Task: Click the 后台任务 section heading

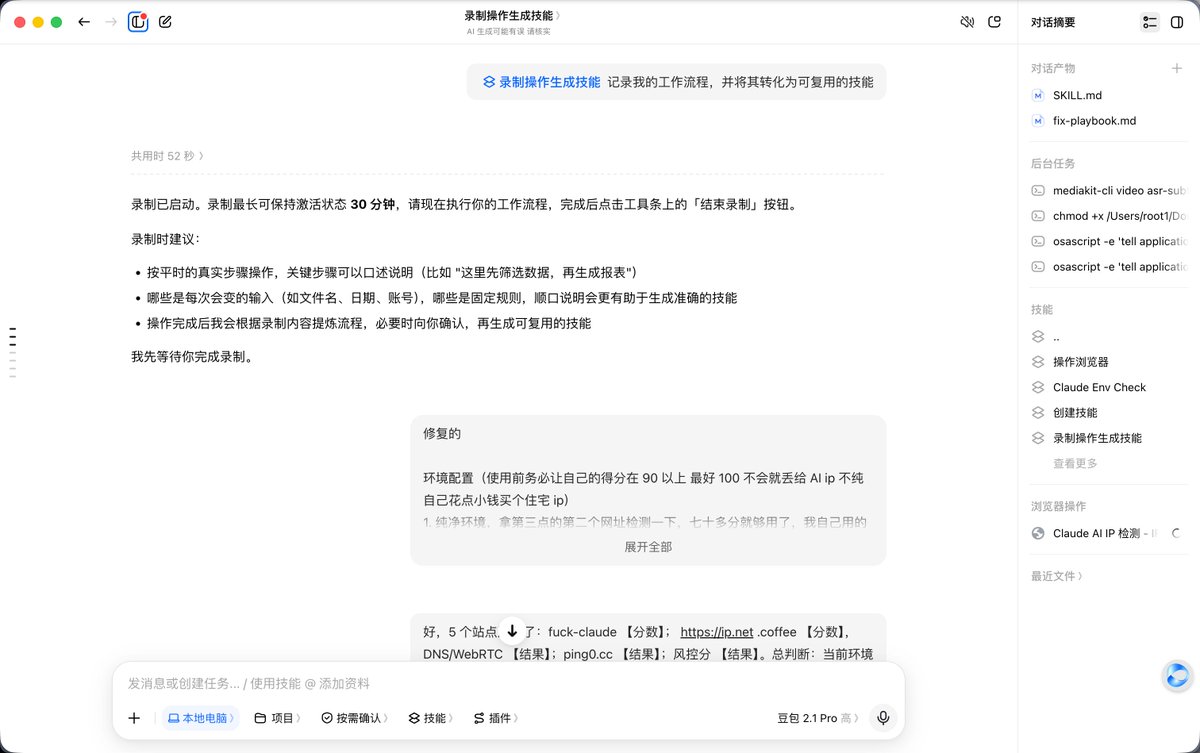Action: coord(1053,164)
